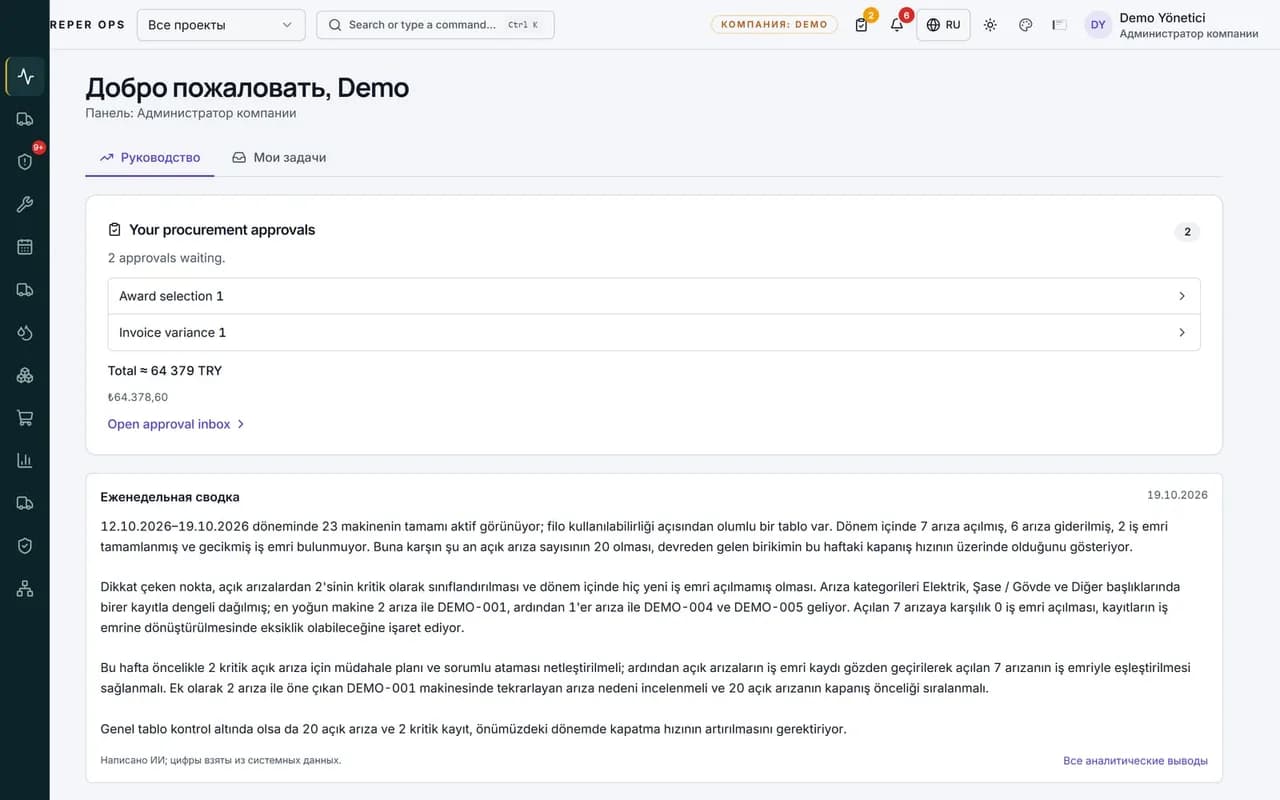The image size is (1280, 800).
Task: Open the shield alert icon with 9+ badge
Action: [x=25, y=161]
